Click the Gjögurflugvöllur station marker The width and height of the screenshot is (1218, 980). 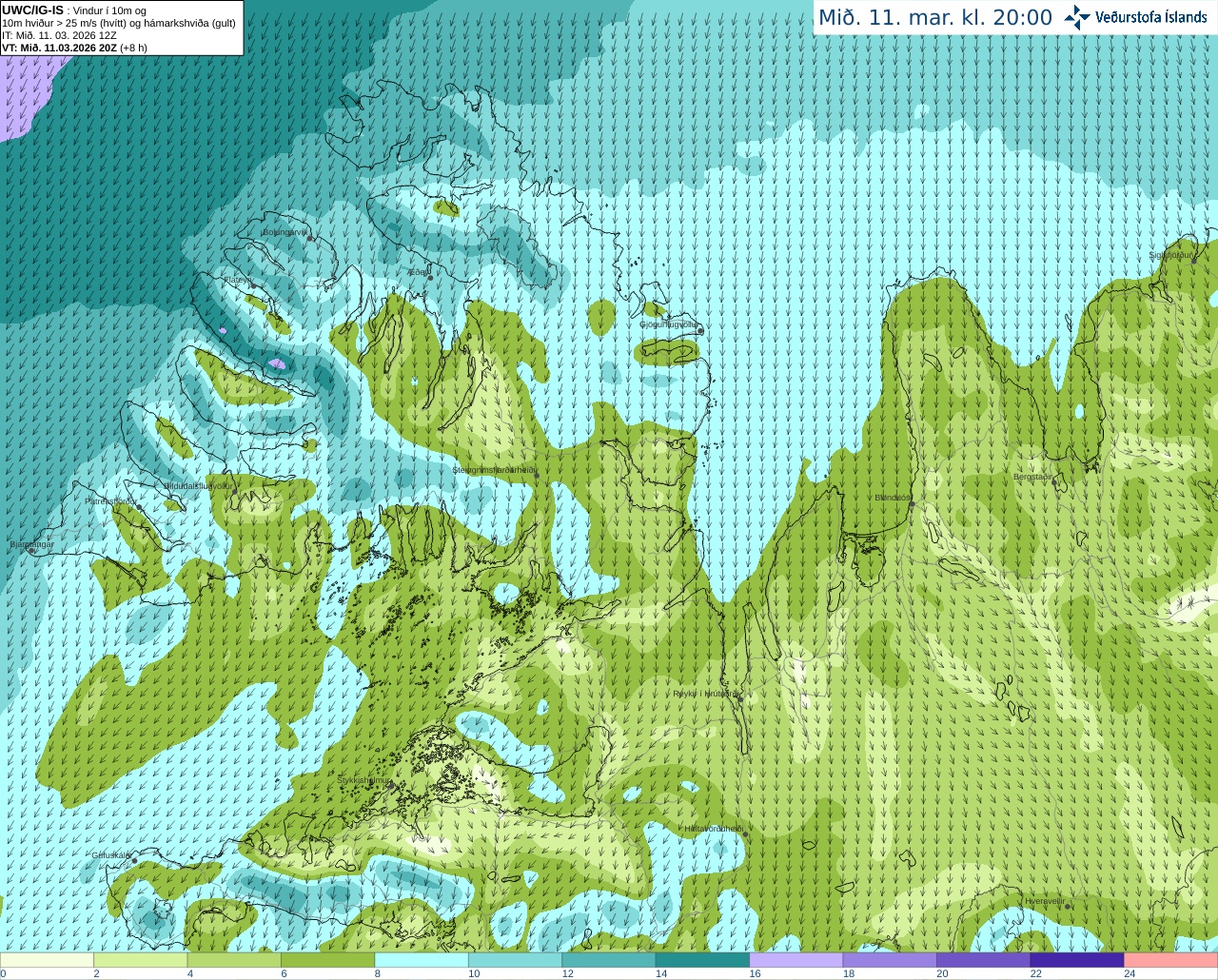point(700,330)
